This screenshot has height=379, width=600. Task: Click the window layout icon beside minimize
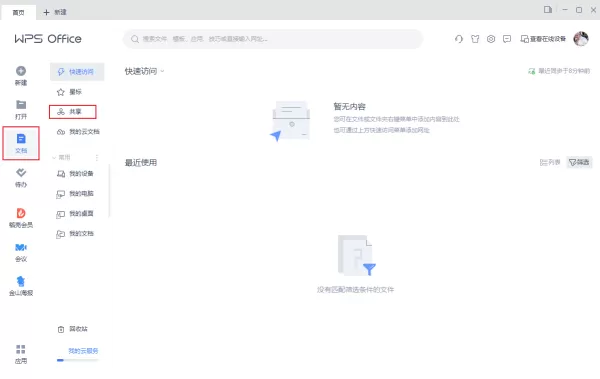click(548, 10)
